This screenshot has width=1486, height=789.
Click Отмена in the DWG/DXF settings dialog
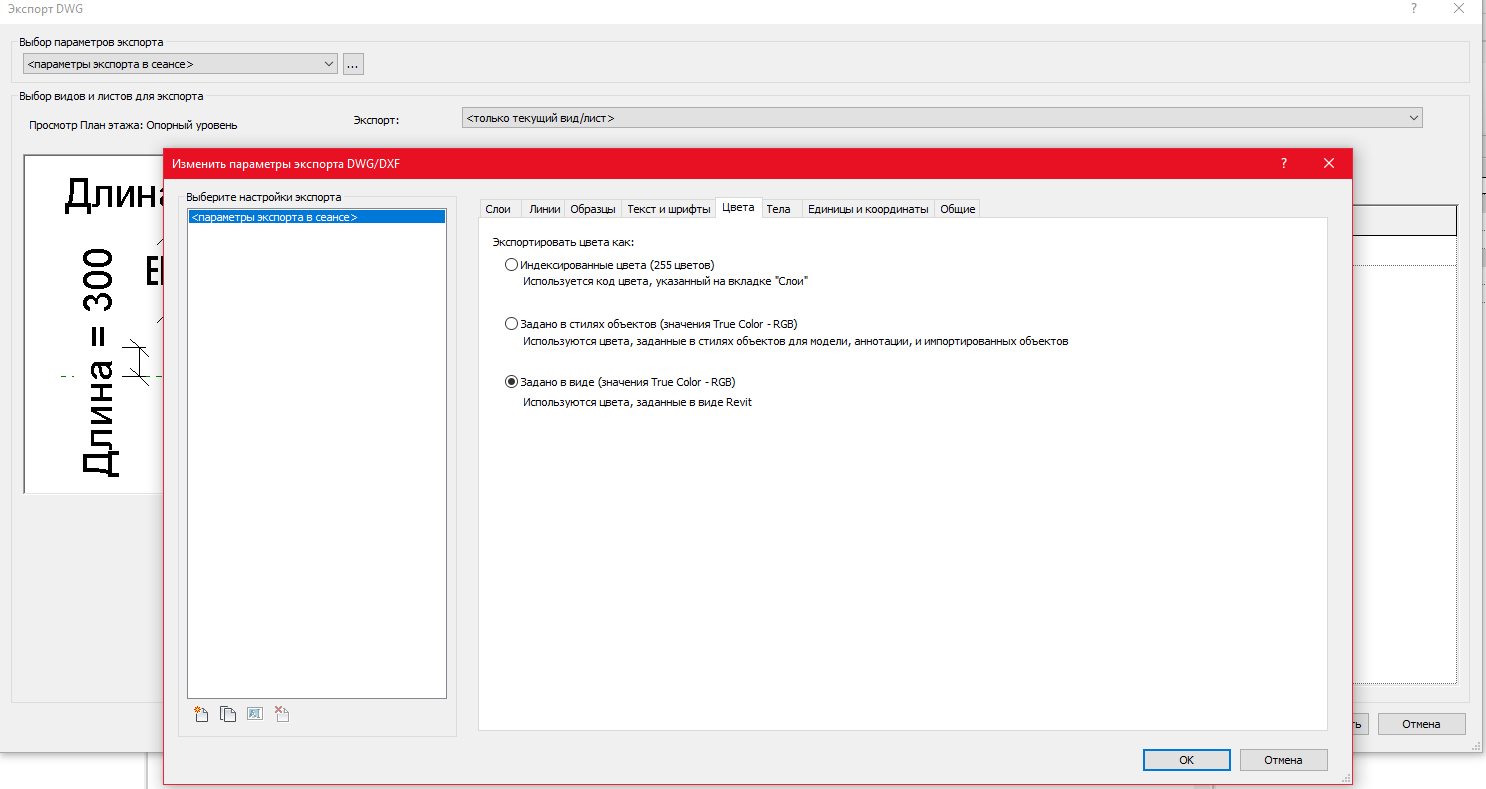[1283, 760]
